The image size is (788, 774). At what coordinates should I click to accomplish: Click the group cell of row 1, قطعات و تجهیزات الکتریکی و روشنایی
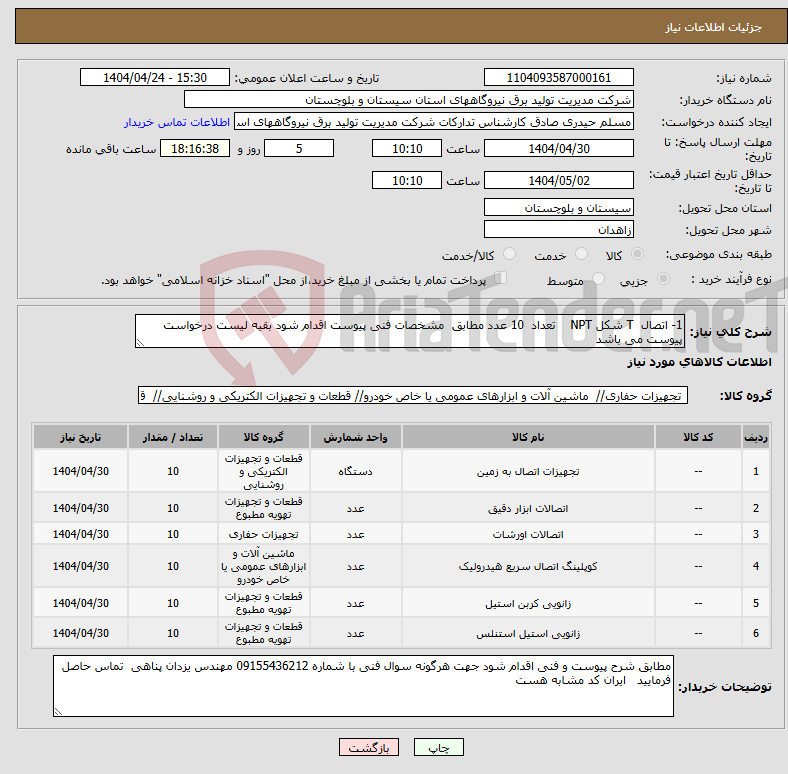click(263, 471)
